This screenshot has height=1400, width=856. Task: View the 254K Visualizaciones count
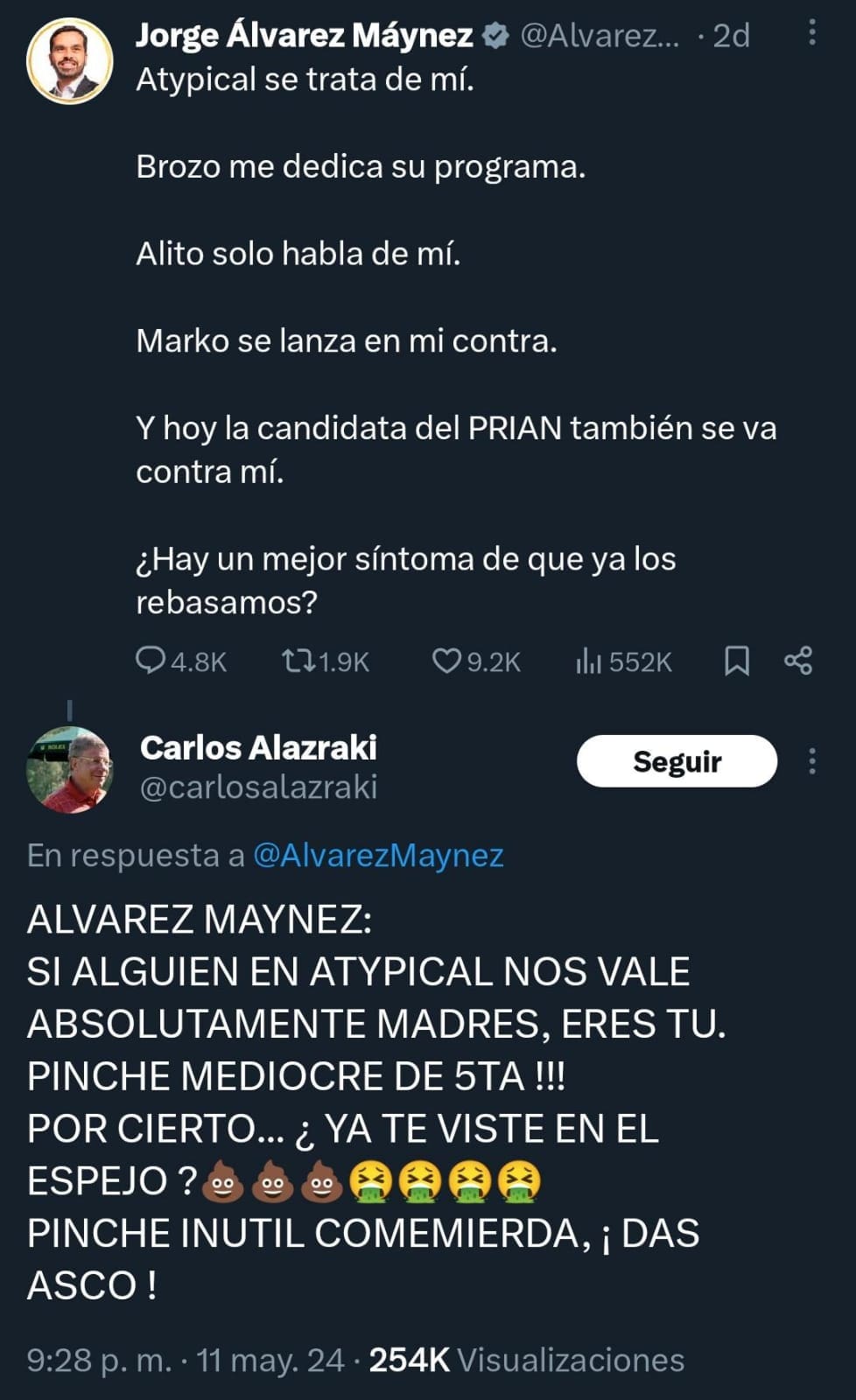click(527, 1360)
